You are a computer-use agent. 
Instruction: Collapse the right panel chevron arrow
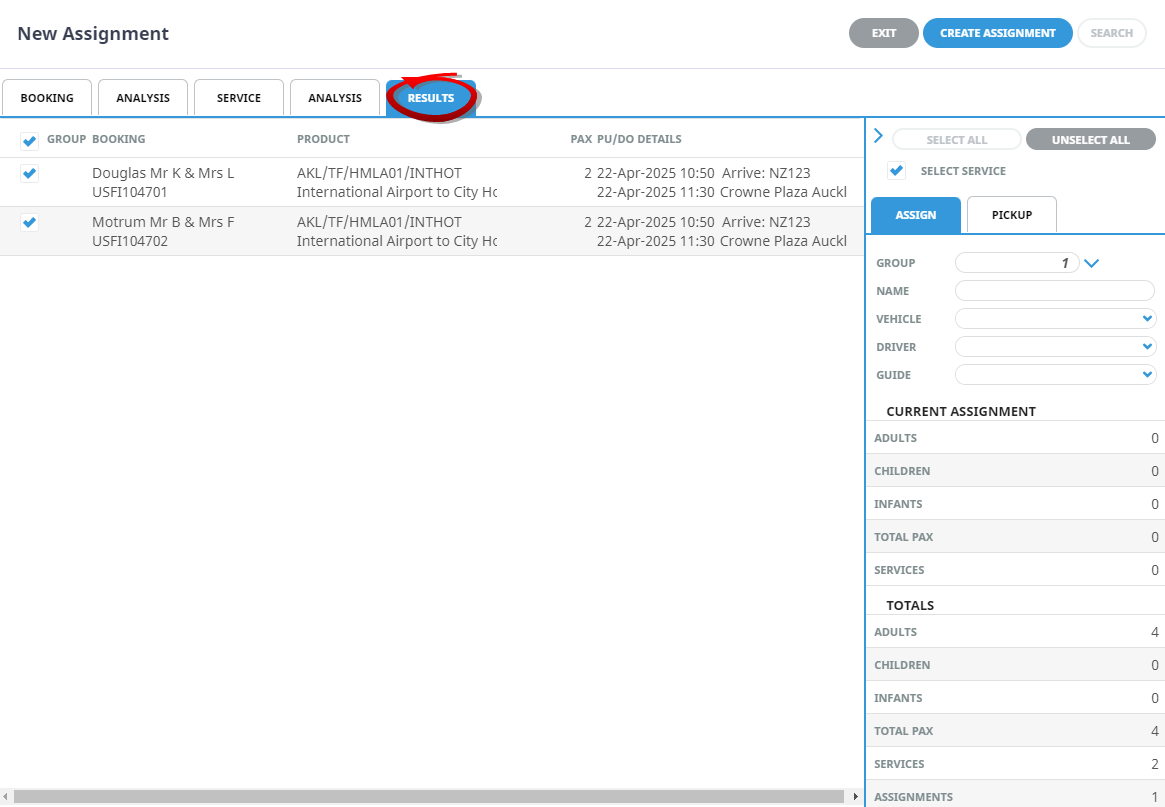tap(878, 136)
